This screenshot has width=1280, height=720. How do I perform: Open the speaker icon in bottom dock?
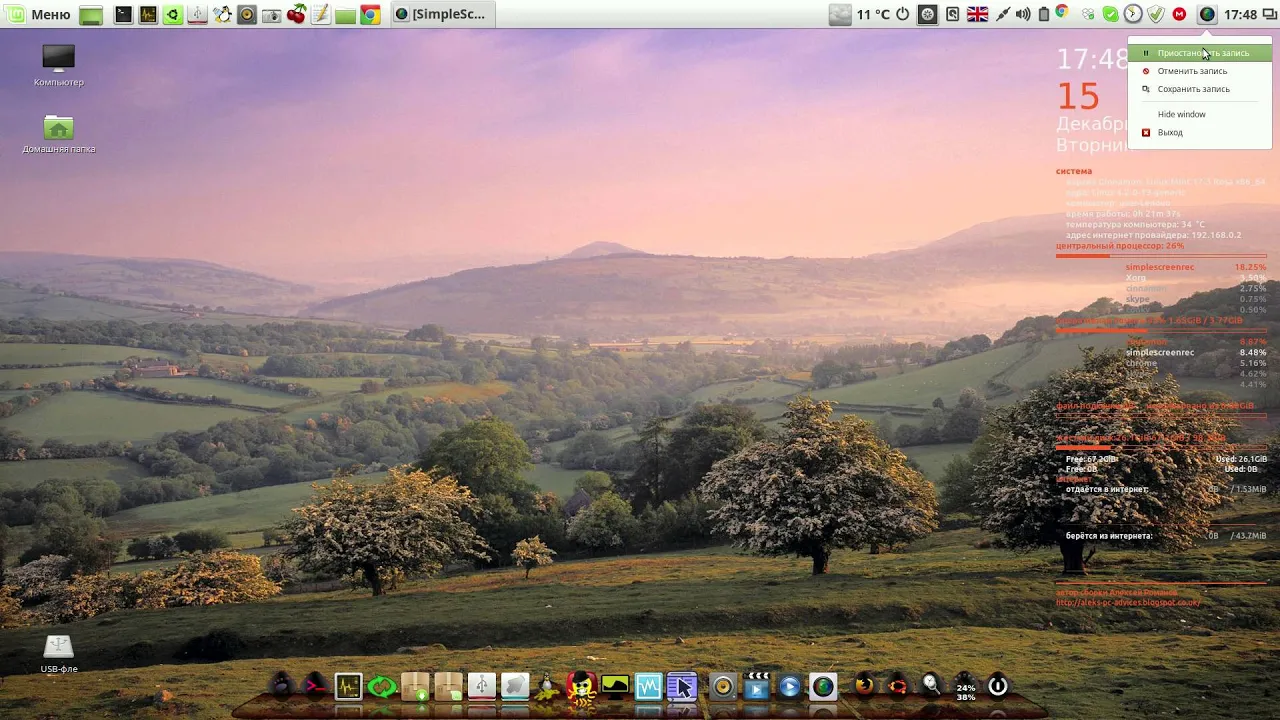(x=723, y=686)
